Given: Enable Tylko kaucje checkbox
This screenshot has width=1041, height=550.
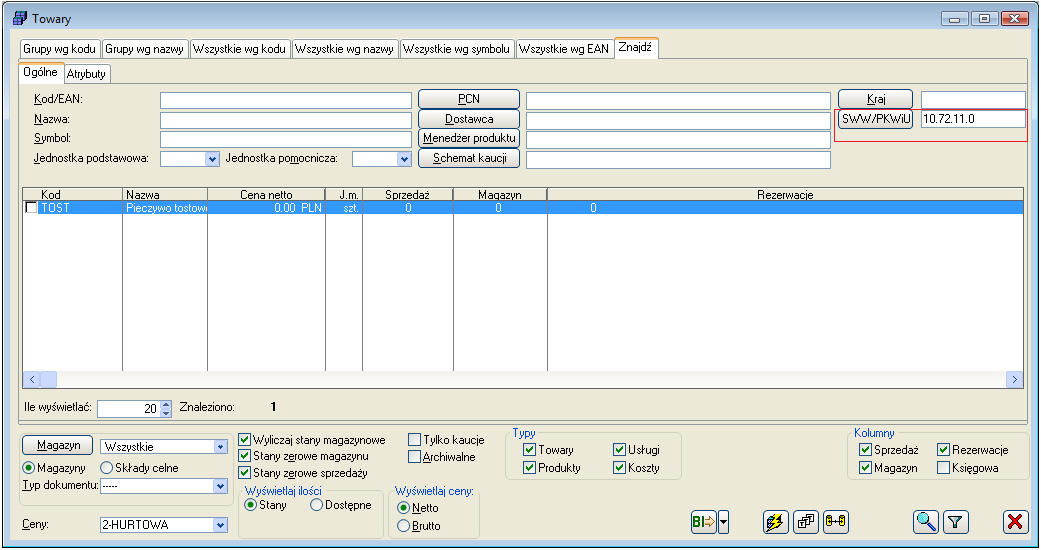Looking at the screenshot, I should tap(414, 440).
